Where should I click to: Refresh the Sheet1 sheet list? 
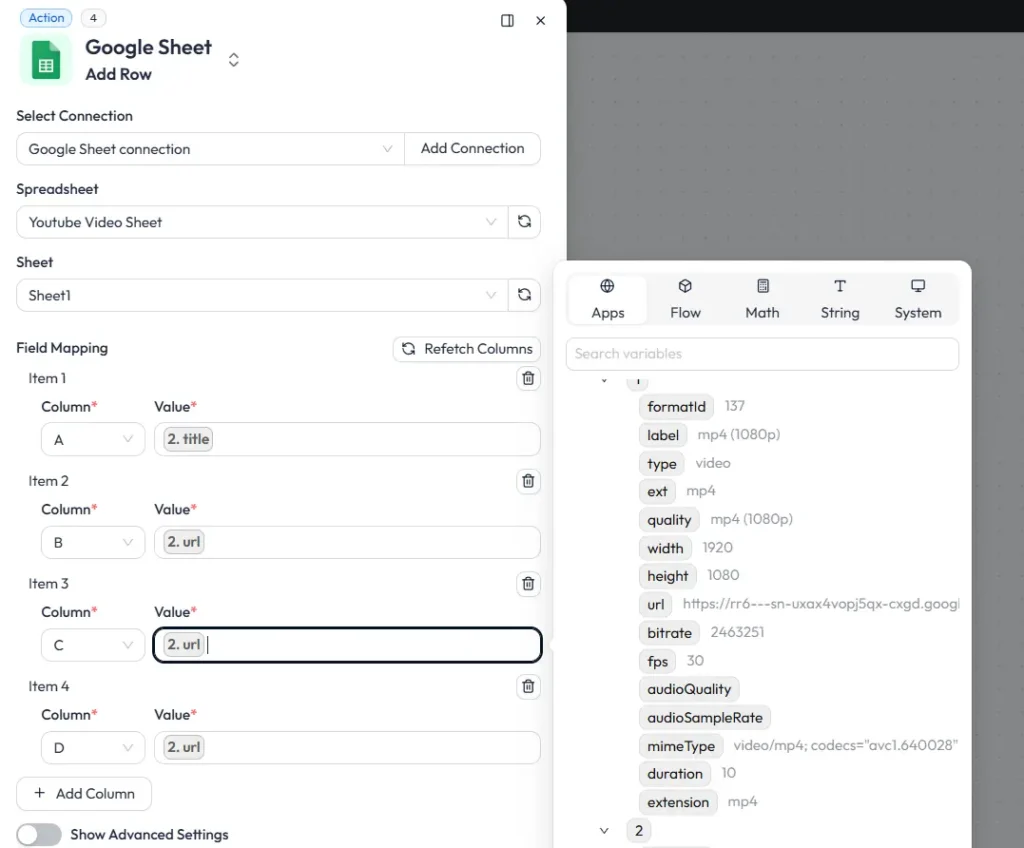coord(524,295)
